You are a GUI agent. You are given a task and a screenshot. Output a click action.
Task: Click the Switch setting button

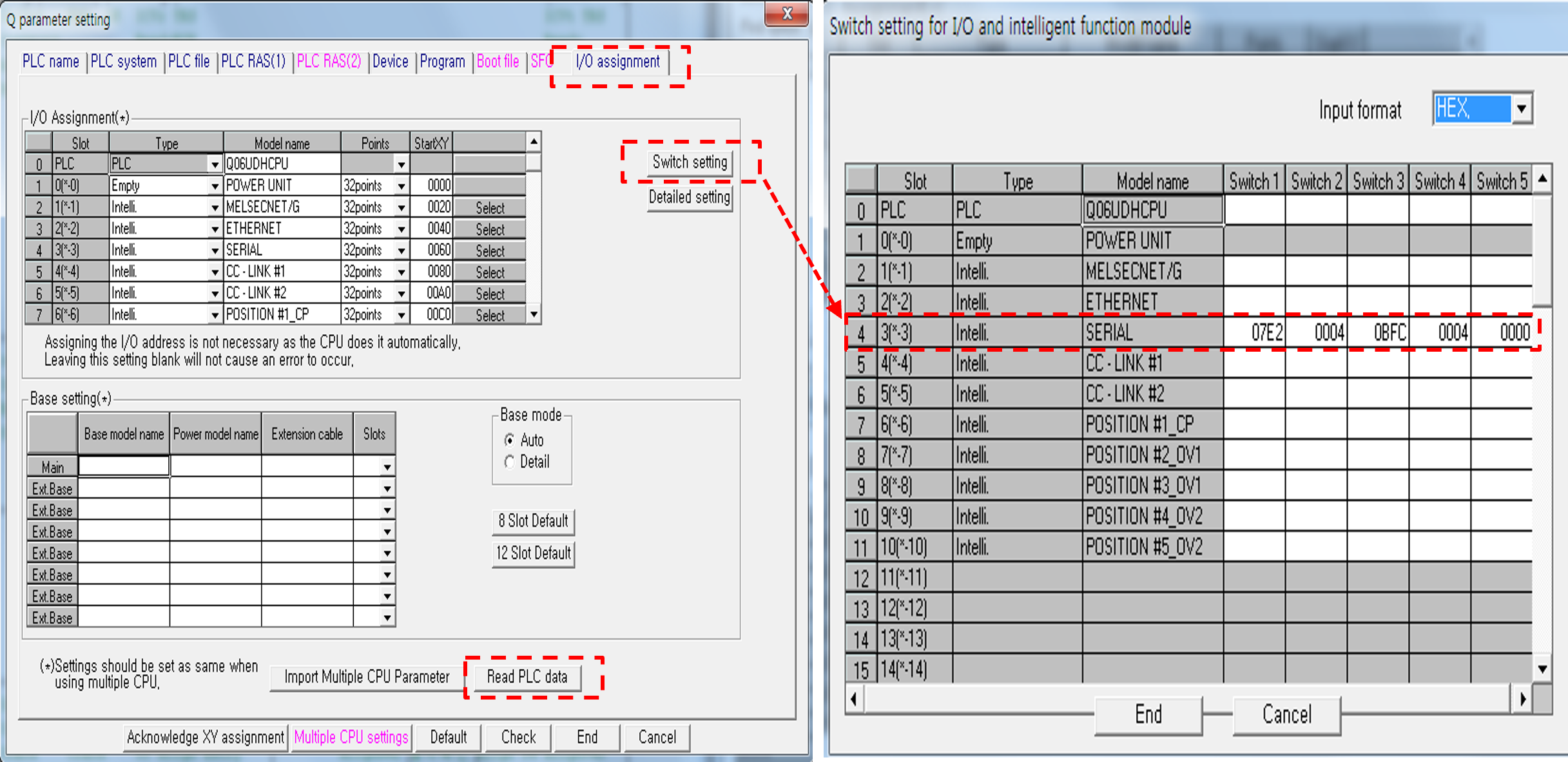pyautogui.click(x=690, y=162)
